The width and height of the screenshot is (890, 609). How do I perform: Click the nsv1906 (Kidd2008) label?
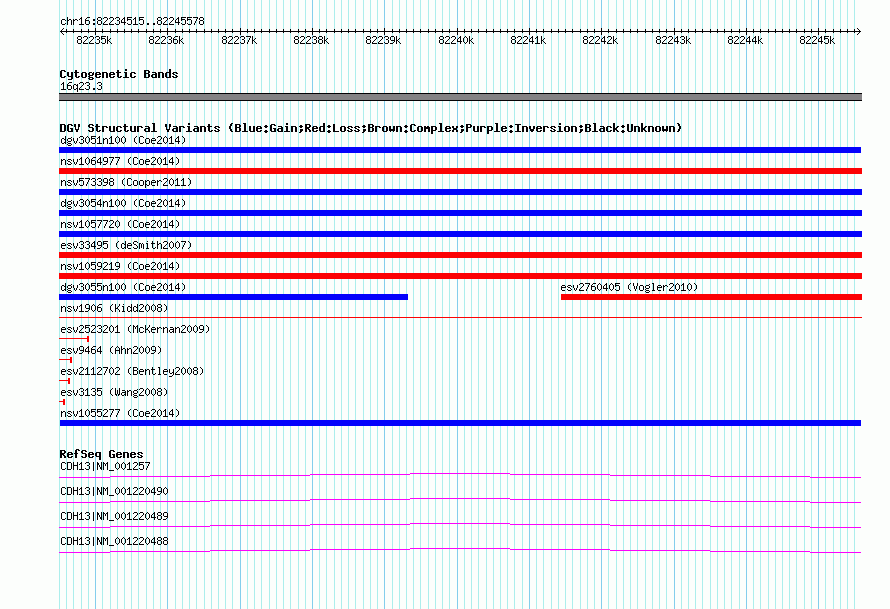tap(114, 308)
